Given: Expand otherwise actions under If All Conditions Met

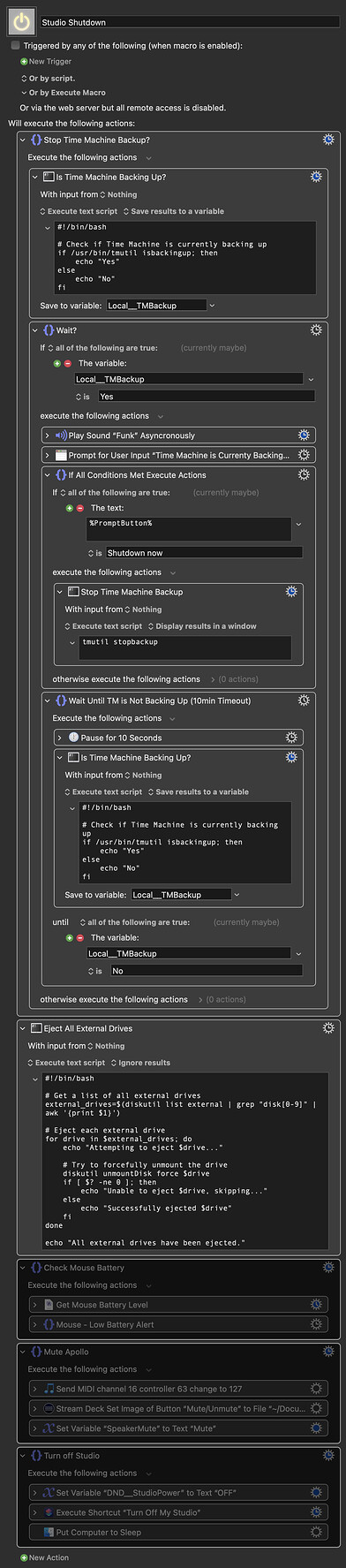Looking at the screenshot, I should pos(212,679).
